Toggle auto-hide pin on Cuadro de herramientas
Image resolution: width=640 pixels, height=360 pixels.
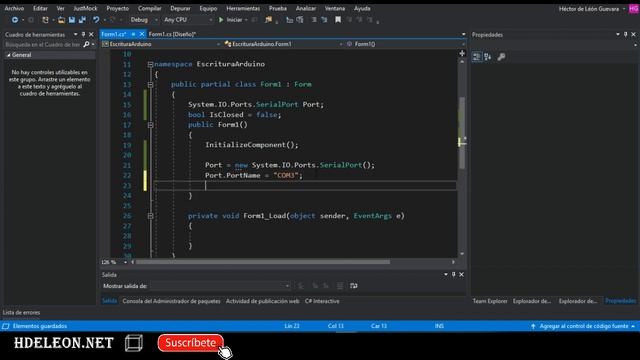pyautogui.click(x=83, y=35)
